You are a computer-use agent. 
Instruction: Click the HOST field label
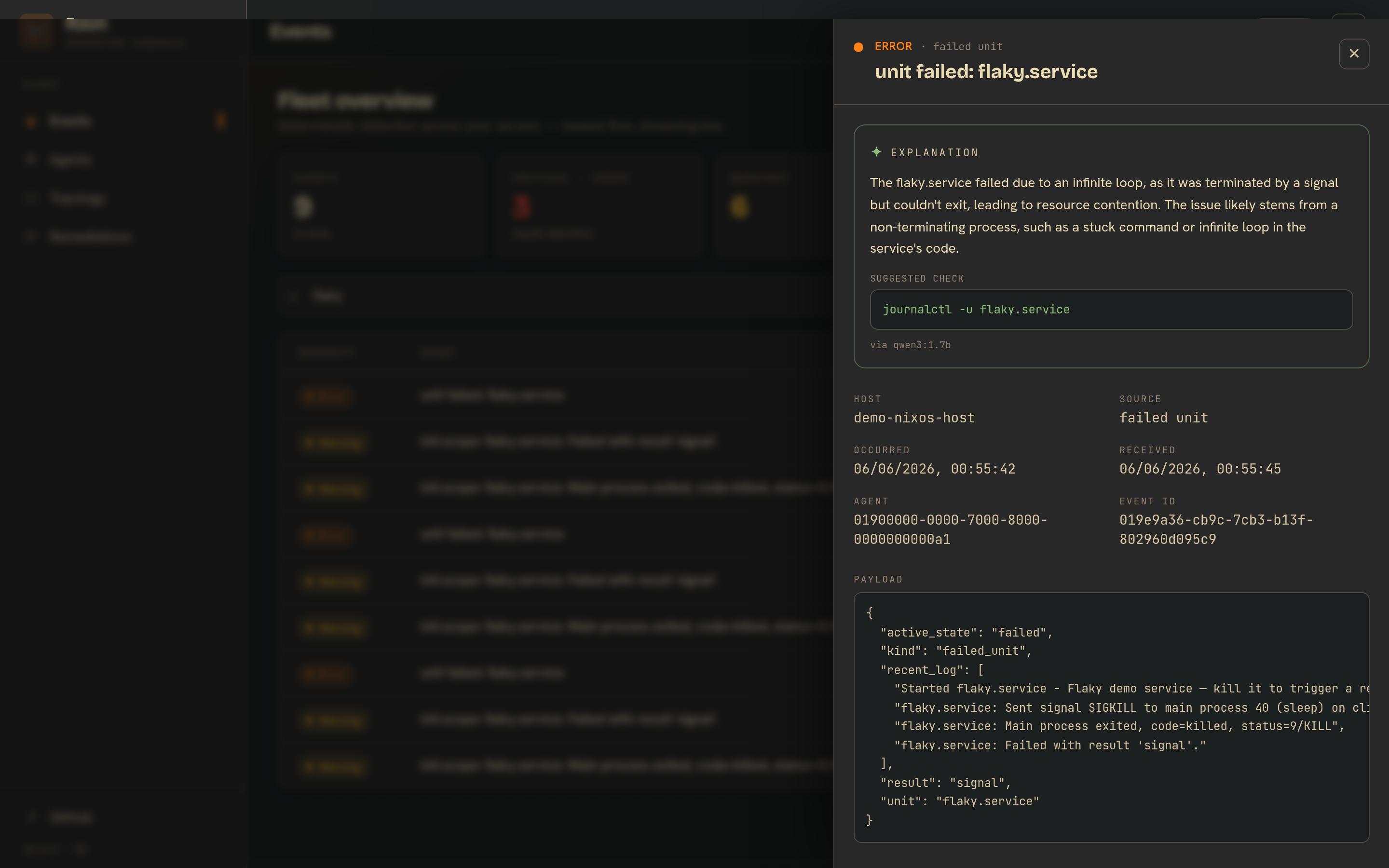867,399
